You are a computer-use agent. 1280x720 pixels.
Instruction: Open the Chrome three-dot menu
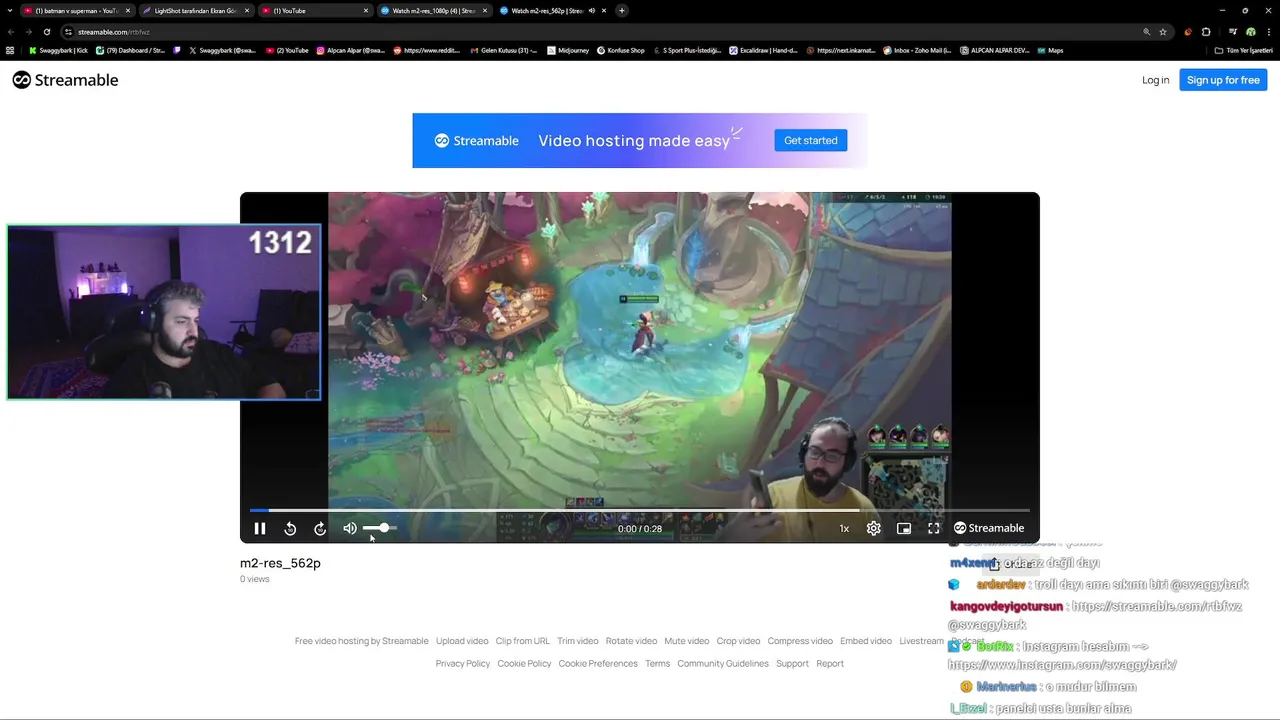tap(1269, 32)
